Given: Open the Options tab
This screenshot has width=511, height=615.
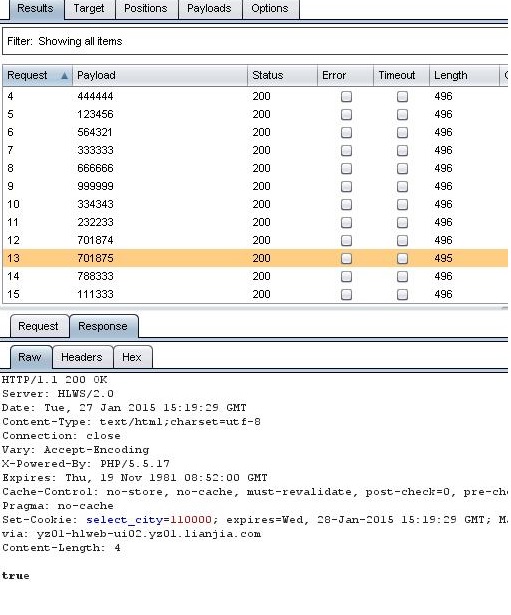Looking at the screenshot, I should (x=270, y=9).
